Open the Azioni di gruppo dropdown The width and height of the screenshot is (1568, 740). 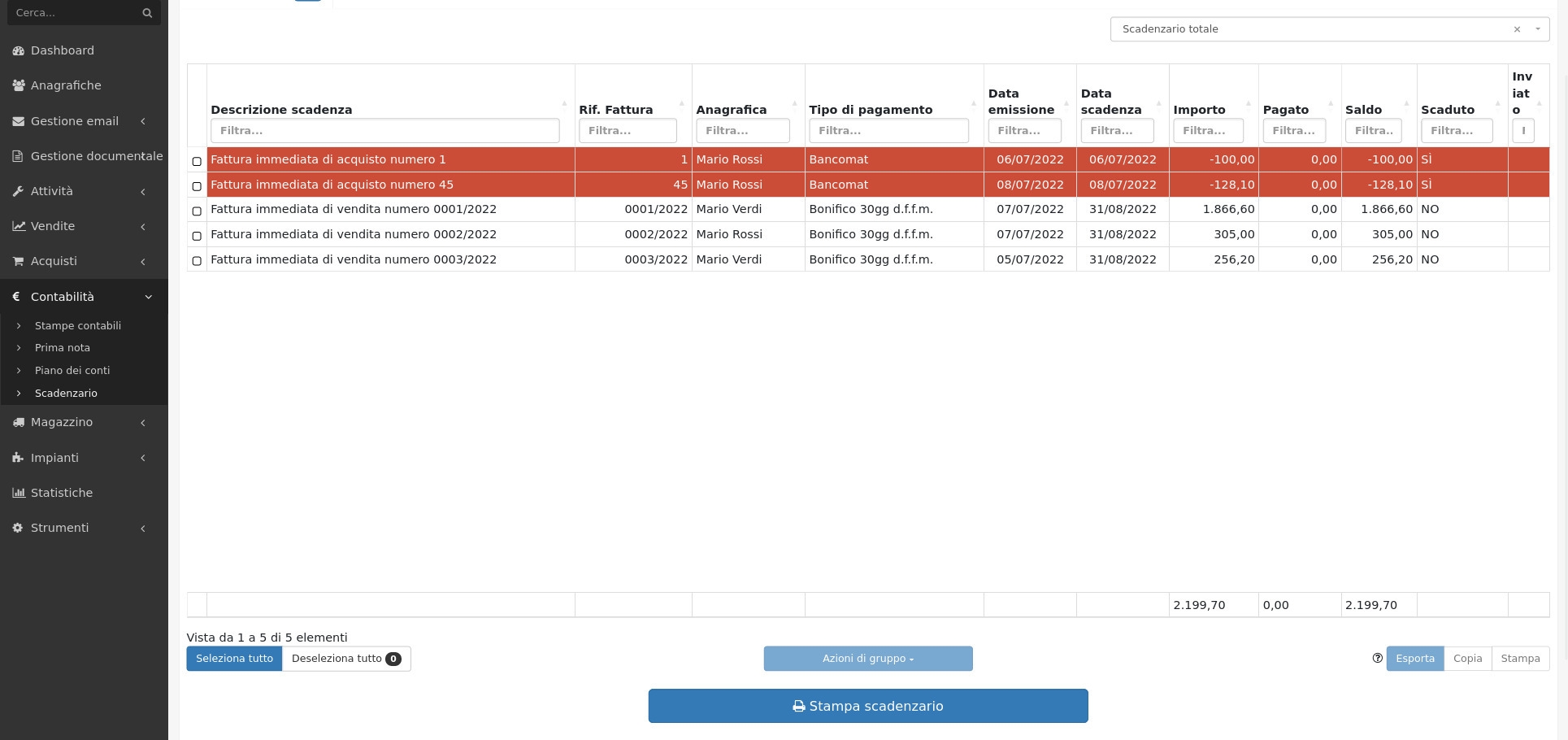click(867, 659)
